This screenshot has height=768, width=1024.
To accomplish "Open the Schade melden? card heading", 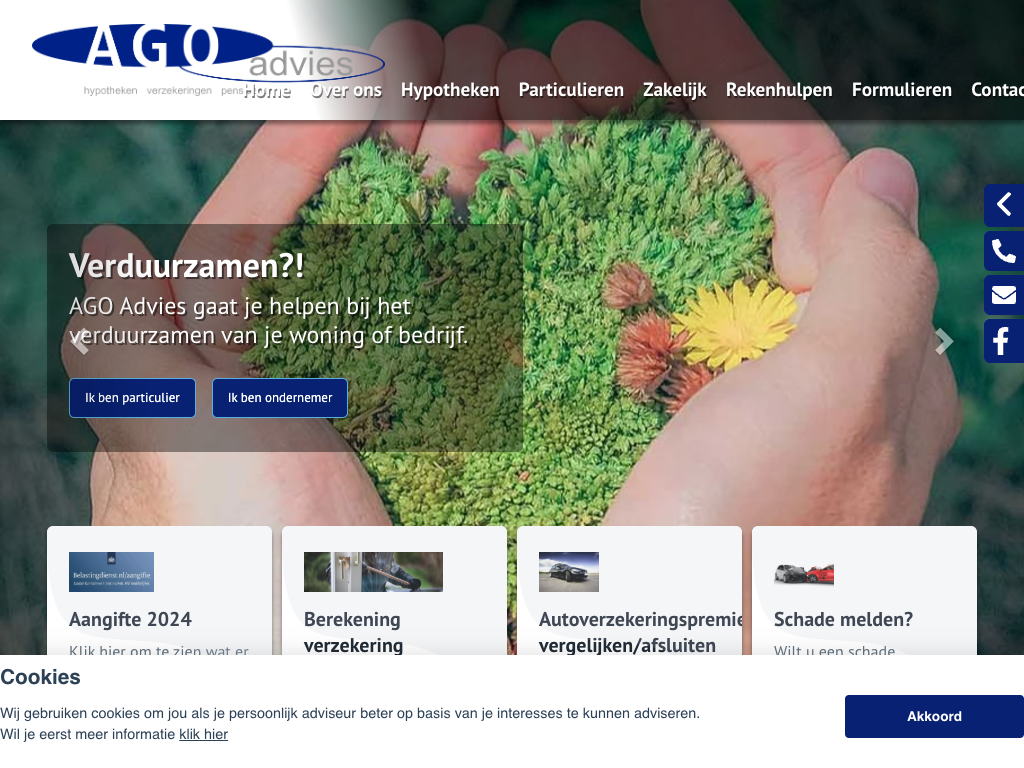I will tap(843, 619).
